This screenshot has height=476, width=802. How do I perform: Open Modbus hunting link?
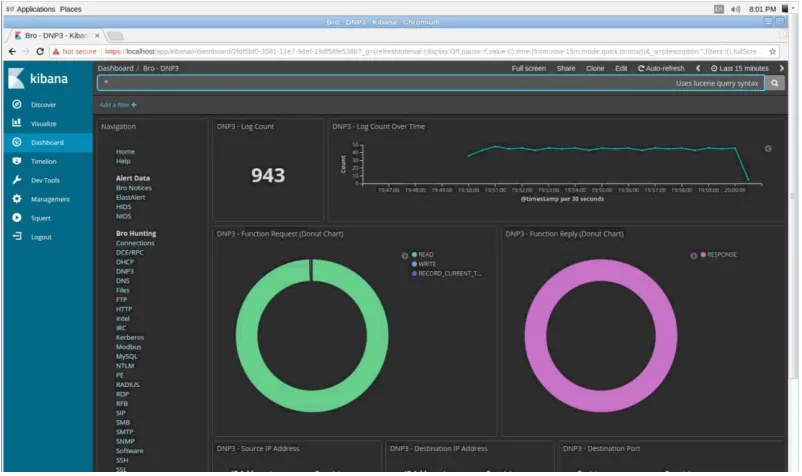(128, 347)
